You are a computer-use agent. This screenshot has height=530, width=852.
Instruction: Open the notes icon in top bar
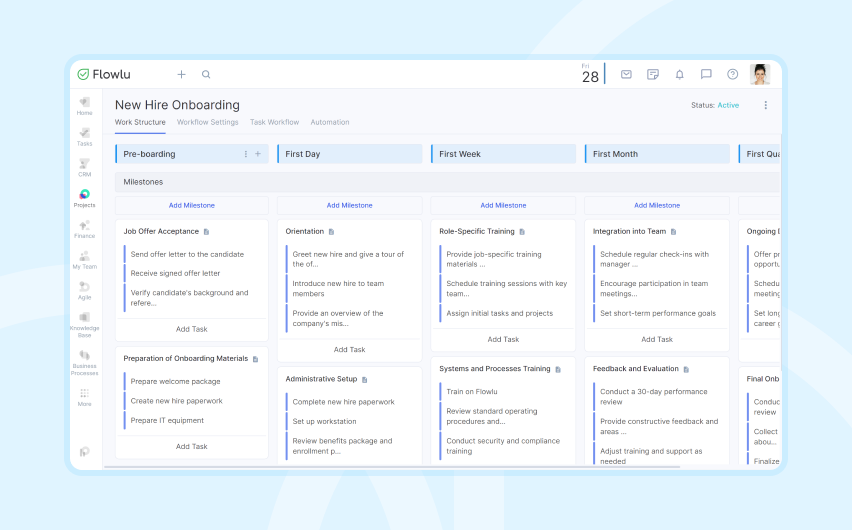(x=653, y=74)
